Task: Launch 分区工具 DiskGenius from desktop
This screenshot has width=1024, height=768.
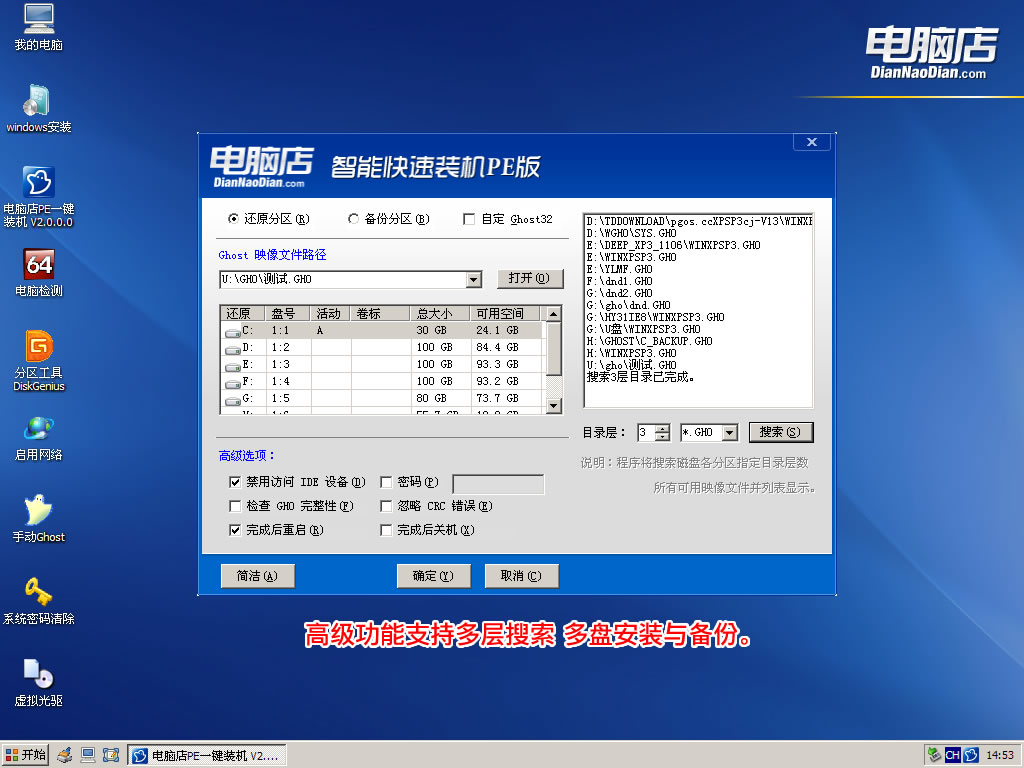Action: 39,360
